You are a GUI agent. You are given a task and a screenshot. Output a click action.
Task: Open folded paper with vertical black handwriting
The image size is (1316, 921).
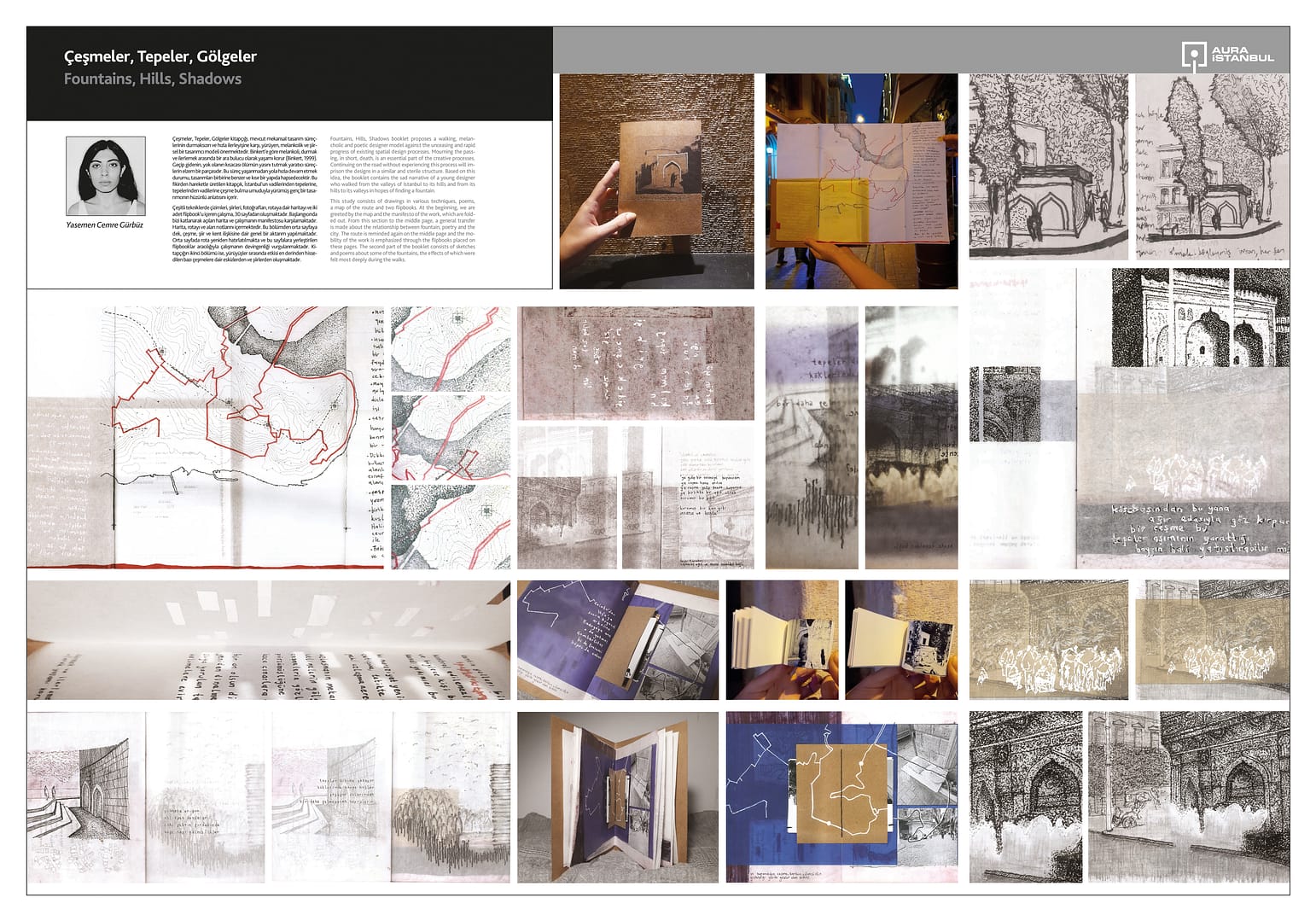[268, 640]
